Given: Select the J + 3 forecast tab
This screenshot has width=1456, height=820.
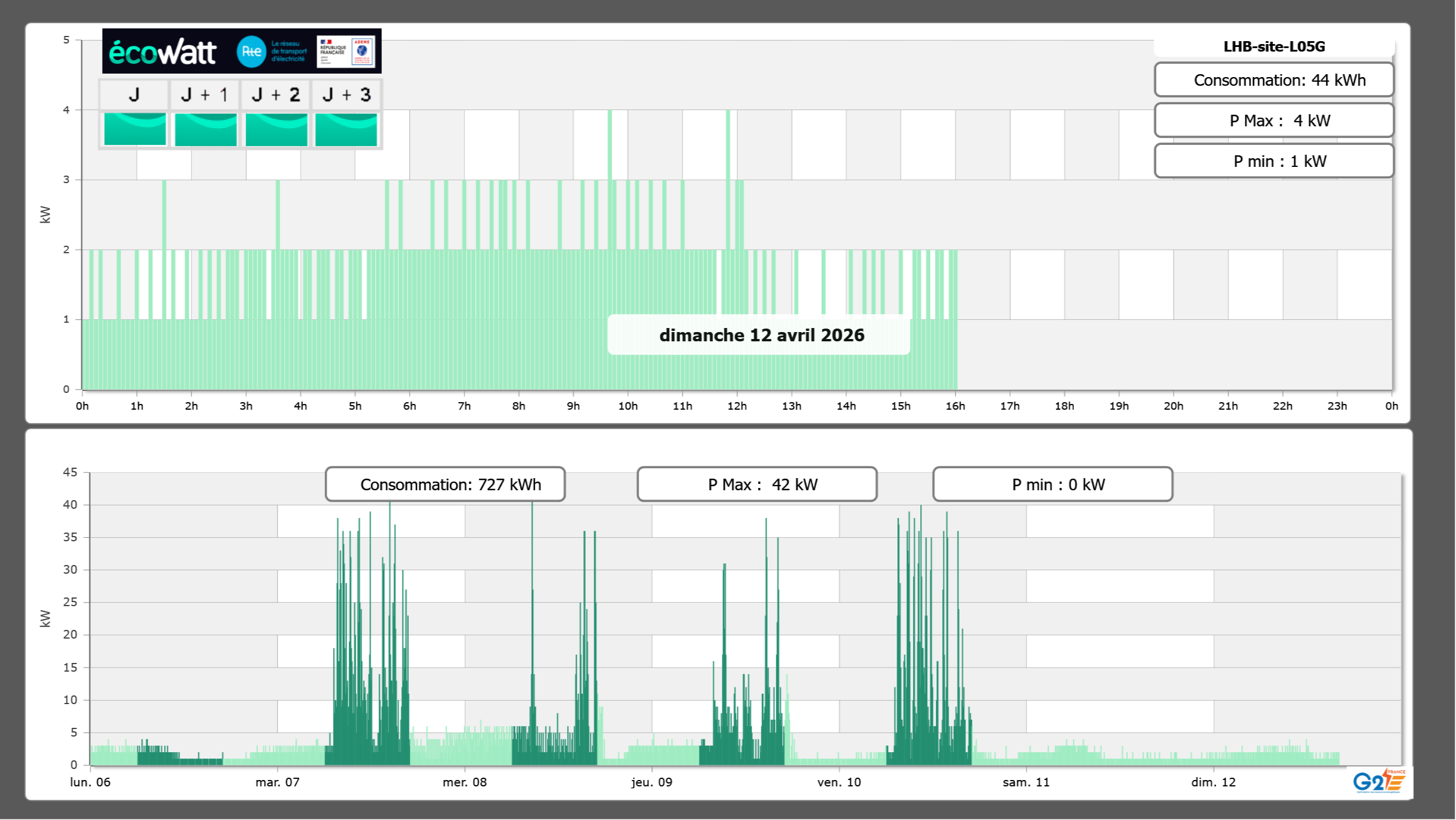Looking at the screenshot, I should pos(346,94).
